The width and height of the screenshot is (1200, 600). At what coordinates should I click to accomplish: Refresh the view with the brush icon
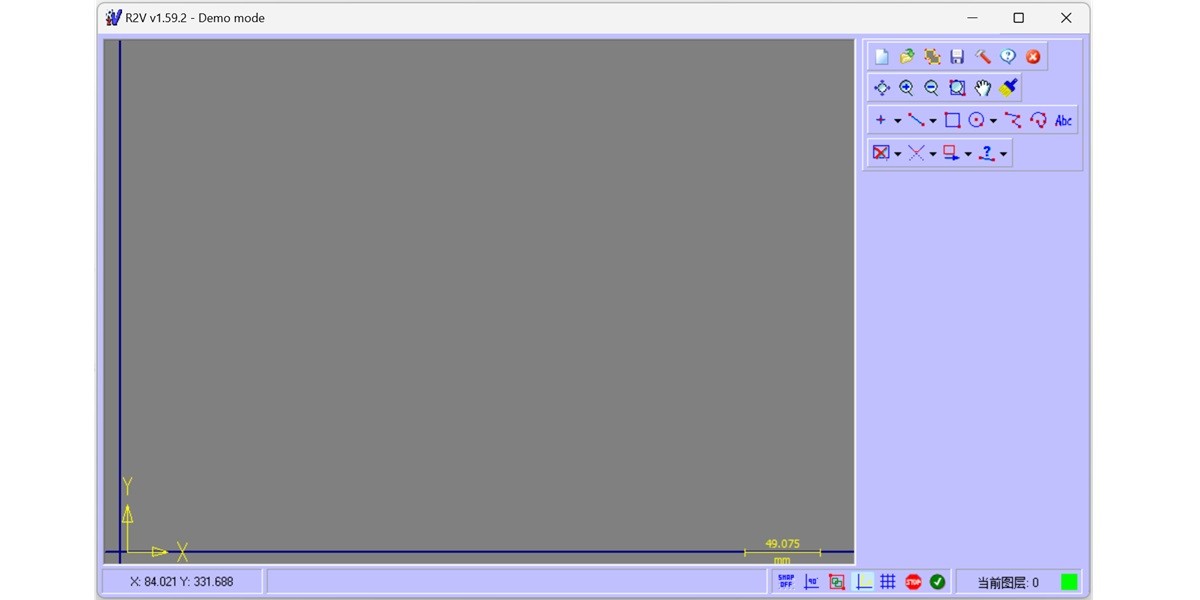pyautogui.click(x=1008, y=87)
